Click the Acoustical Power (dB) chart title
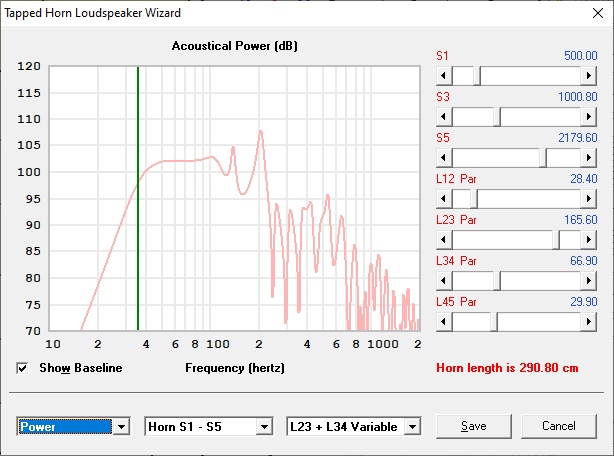This screenshot has width=614, height=456. (235, 46)
